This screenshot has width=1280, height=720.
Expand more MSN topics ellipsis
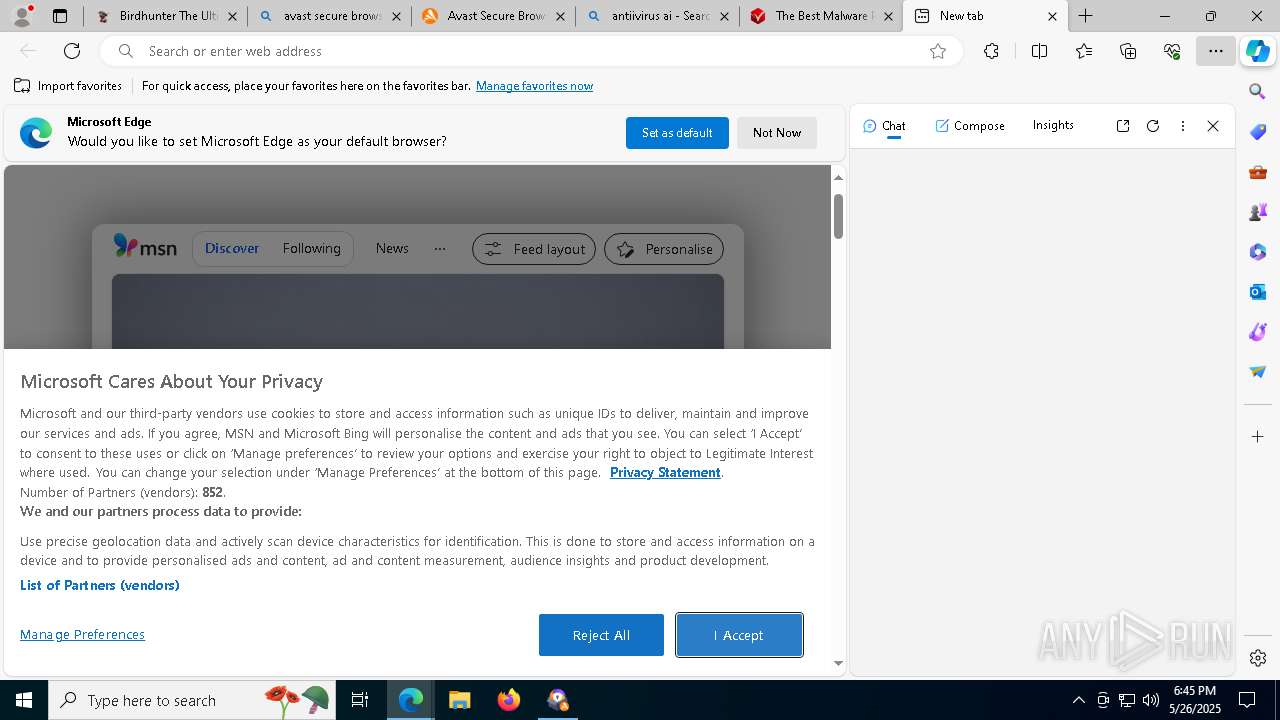440,248
